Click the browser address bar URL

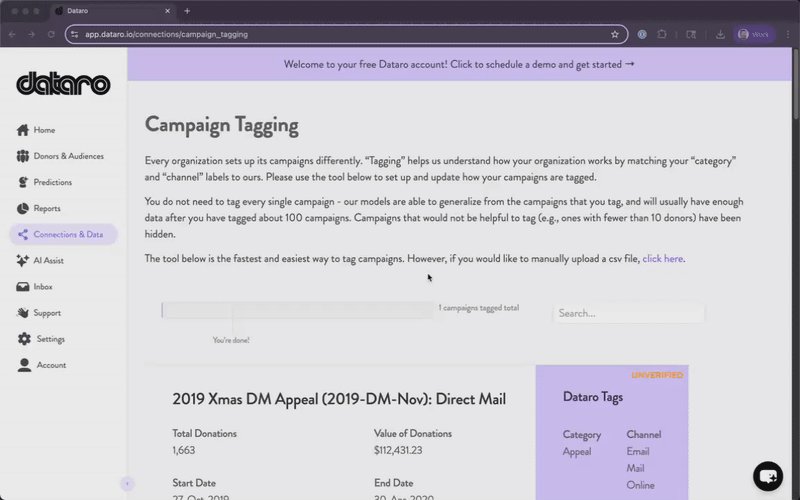(x=166, y=34)
